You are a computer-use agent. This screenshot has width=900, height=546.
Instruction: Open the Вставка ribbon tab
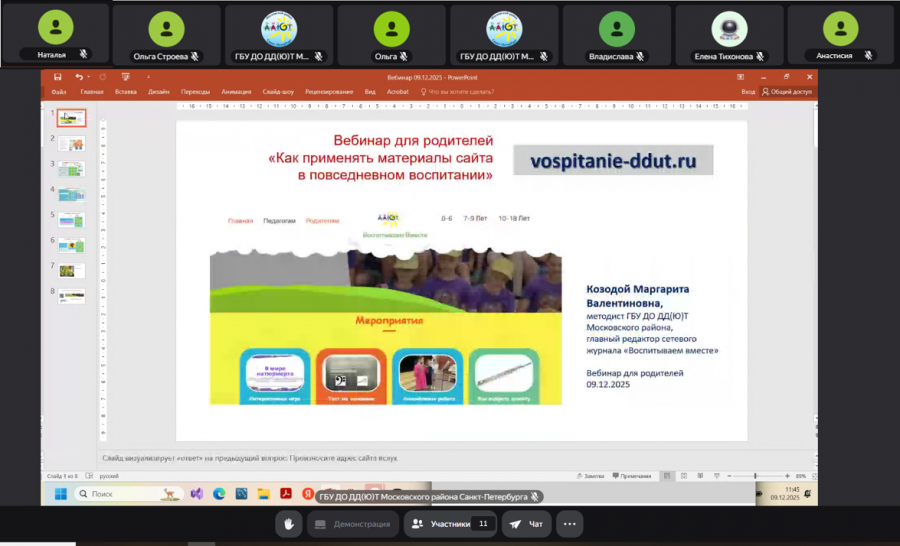[125, 91]
